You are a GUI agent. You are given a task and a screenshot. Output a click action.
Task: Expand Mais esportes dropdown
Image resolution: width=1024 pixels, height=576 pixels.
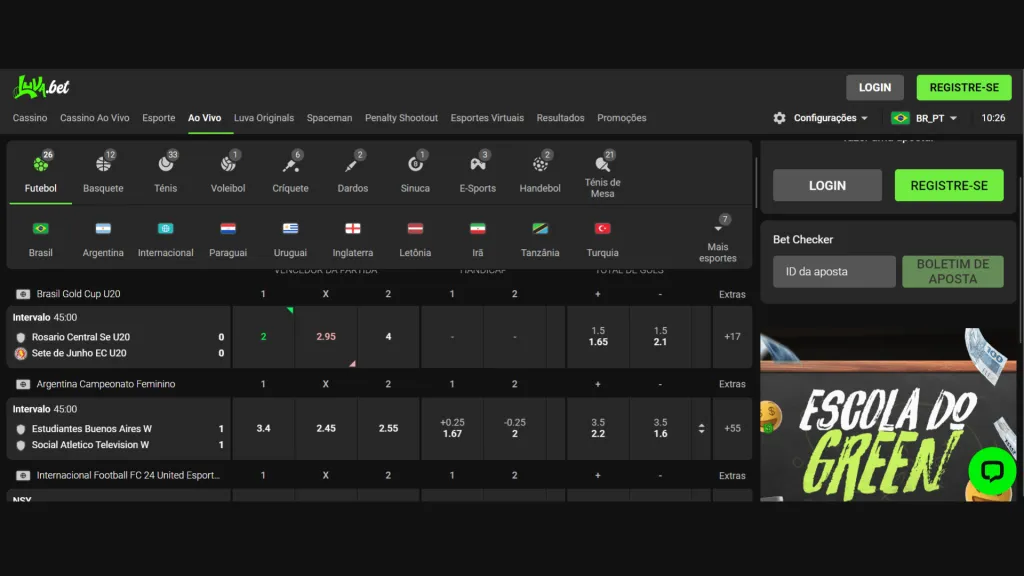pos(718,240)
